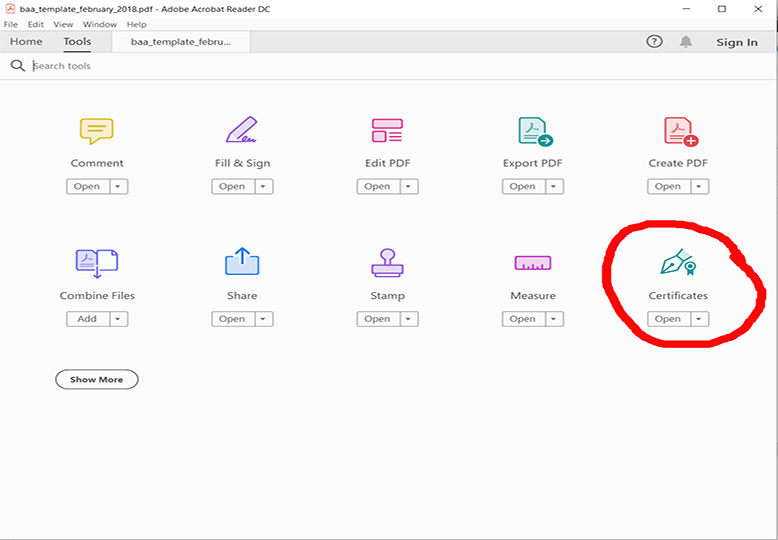
Task: Click the Fill & Sign label text
Action: (242, 163)
